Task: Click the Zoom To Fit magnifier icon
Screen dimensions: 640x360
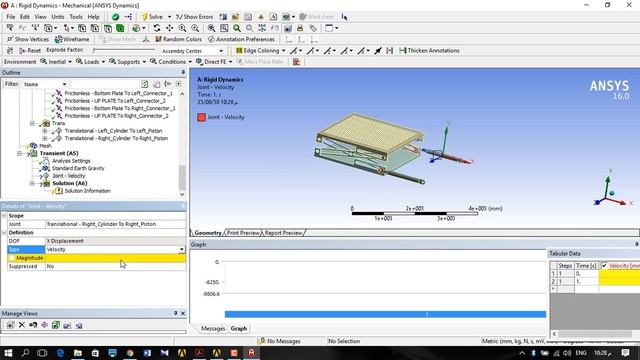Action: click(x=211, y=28)
